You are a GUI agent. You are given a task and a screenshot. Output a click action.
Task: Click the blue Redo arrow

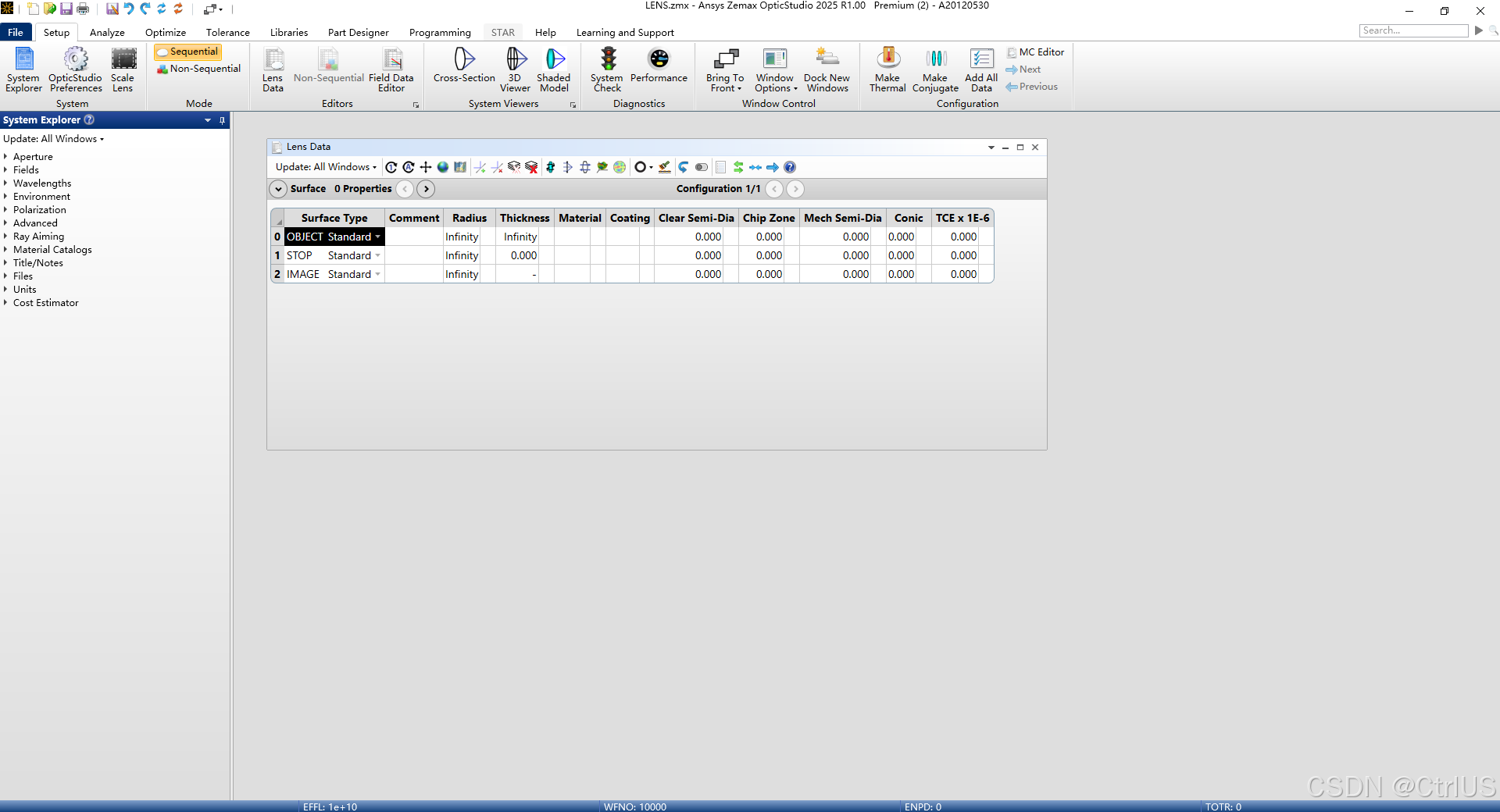145,9
